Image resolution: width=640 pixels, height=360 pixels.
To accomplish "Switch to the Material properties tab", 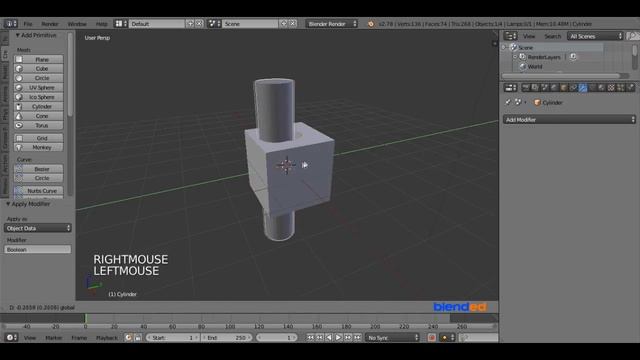I will (x=602, y=87).
